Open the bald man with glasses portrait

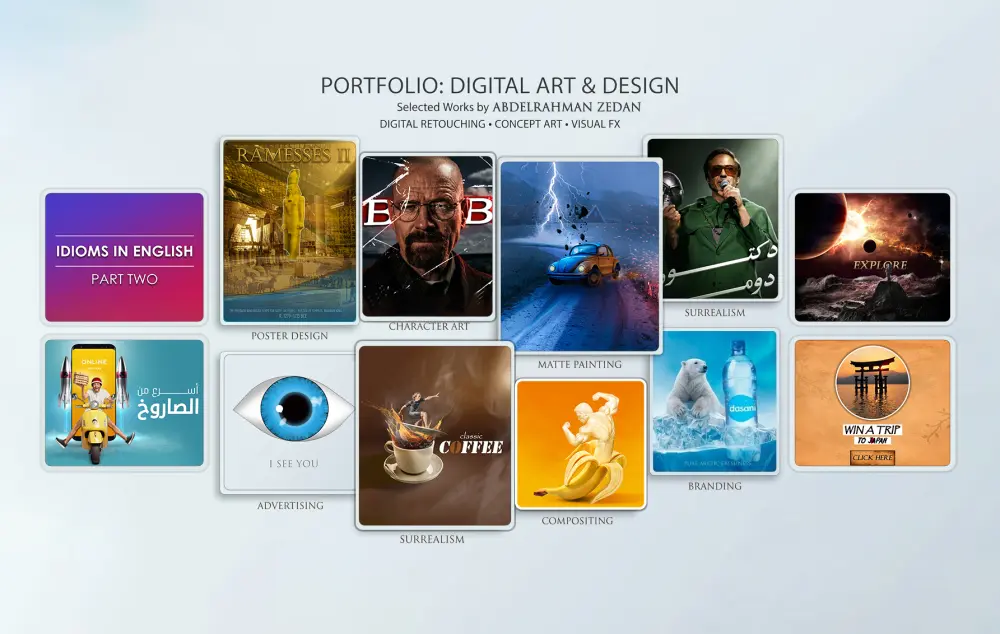(427, 236)
